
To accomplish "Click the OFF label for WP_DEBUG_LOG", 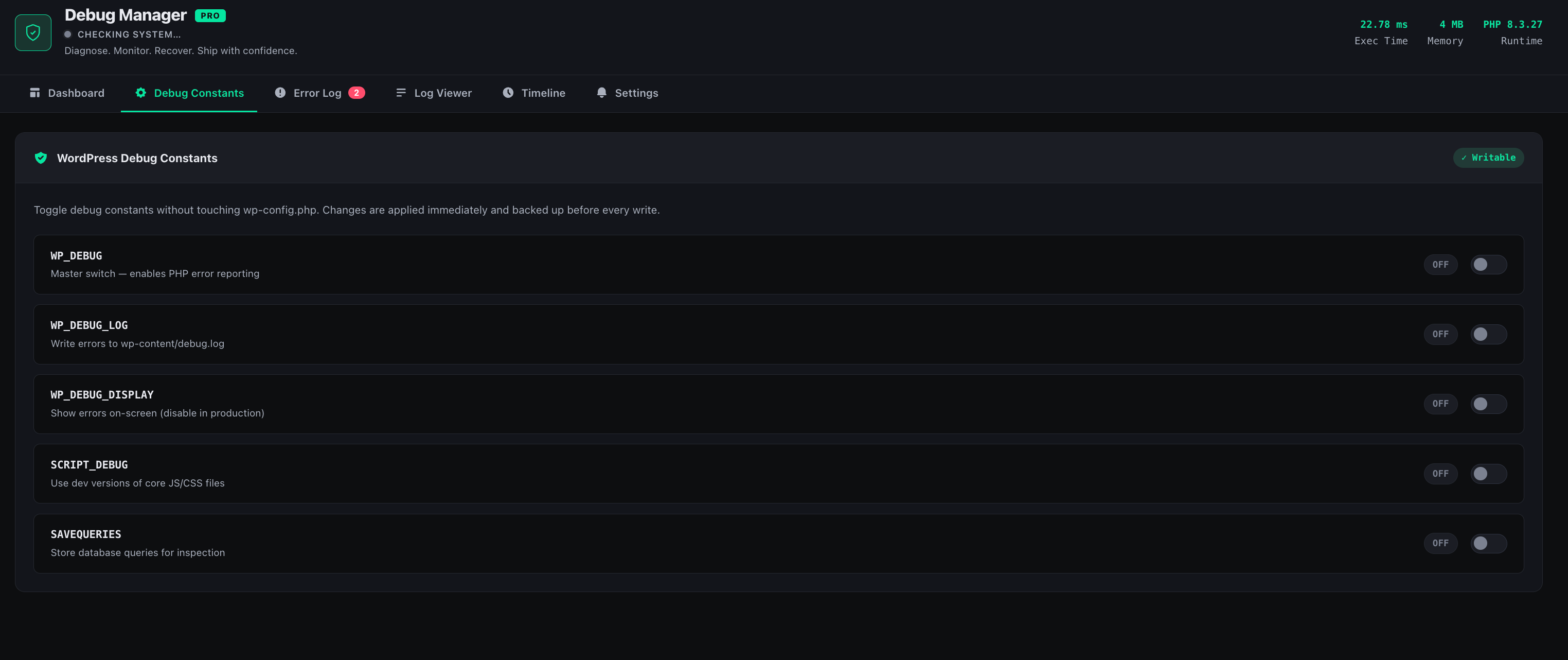I will (1440, 334).
